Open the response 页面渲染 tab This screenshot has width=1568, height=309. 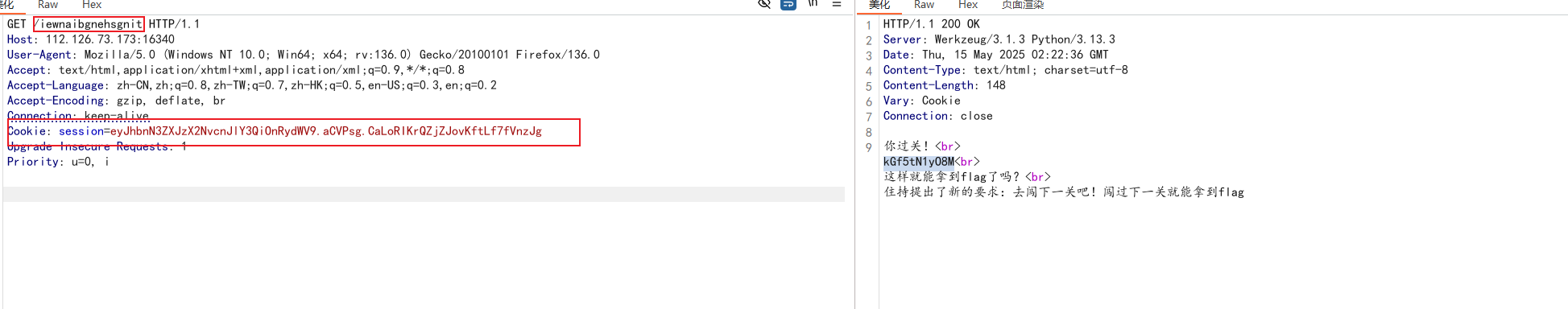coord(1023,5)
